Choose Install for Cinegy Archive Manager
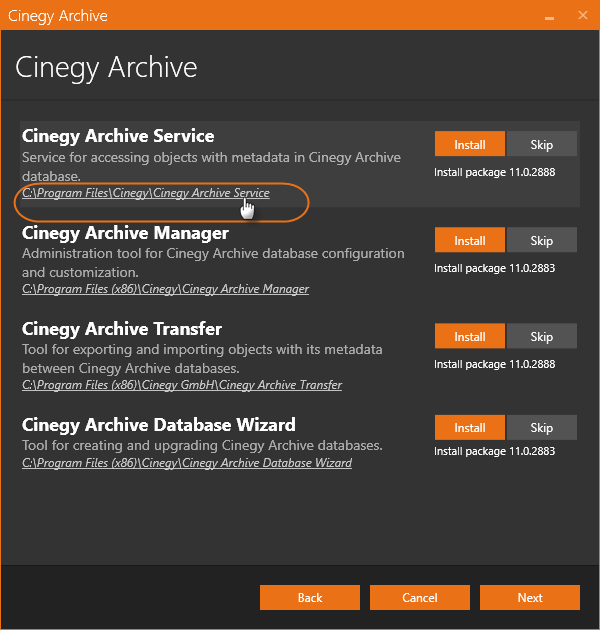Screen dimensions: 600x630 (x=469, y=240)
